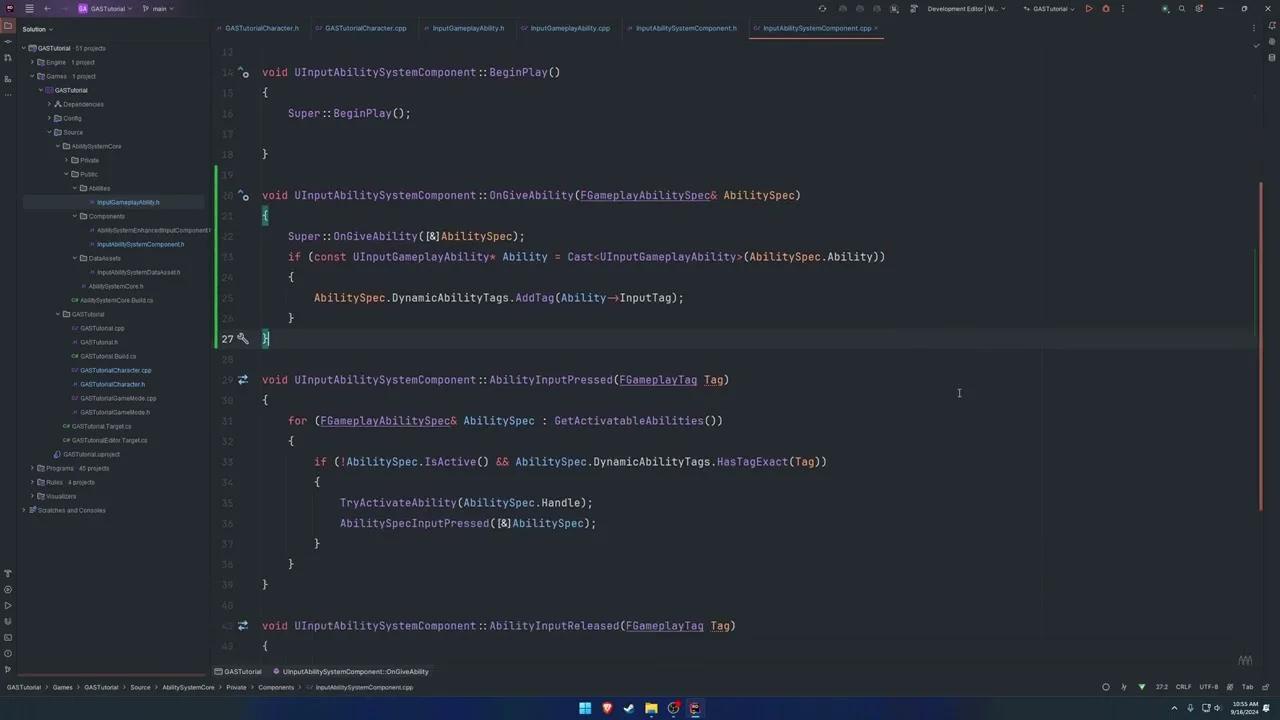Open File Explorer from the Windows taskbar
Image resolution: width=1280 pixels, height=720 pixels.
(x=651, y=708)
